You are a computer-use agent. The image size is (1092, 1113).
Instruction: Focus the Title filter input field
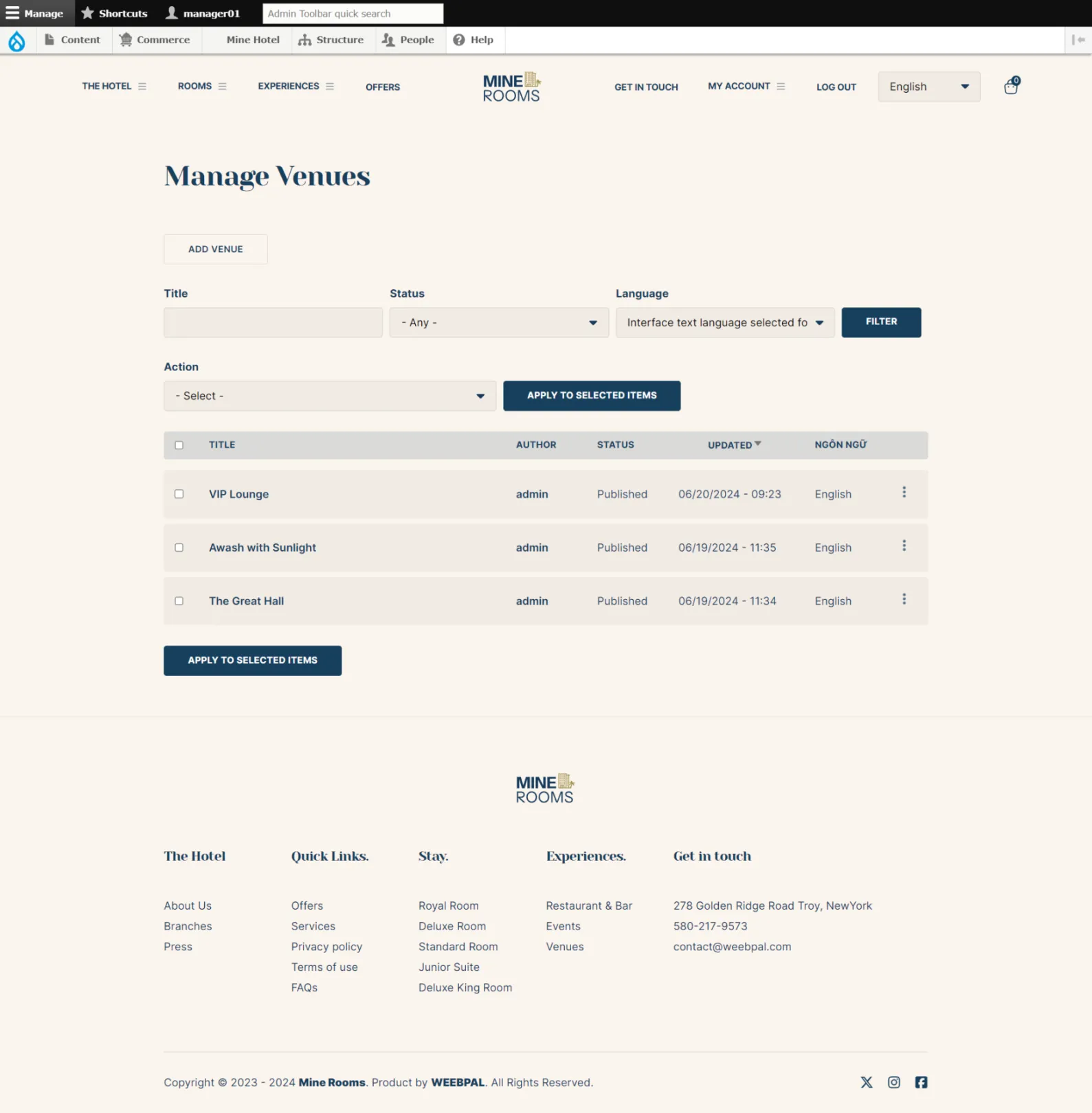tap(273, 322)
